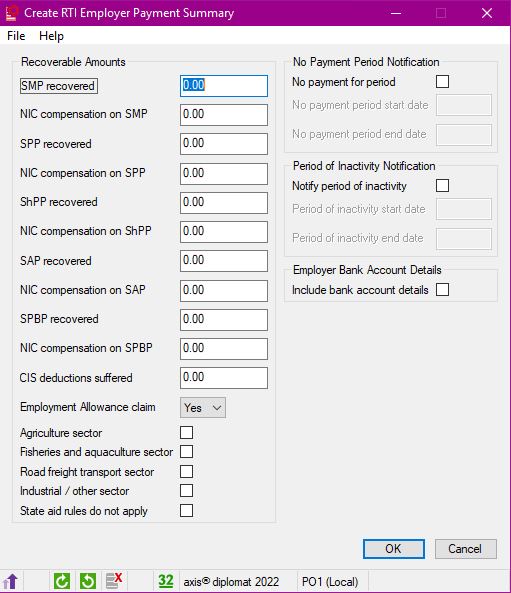Click the grey server red X icon

click(114, 581)
